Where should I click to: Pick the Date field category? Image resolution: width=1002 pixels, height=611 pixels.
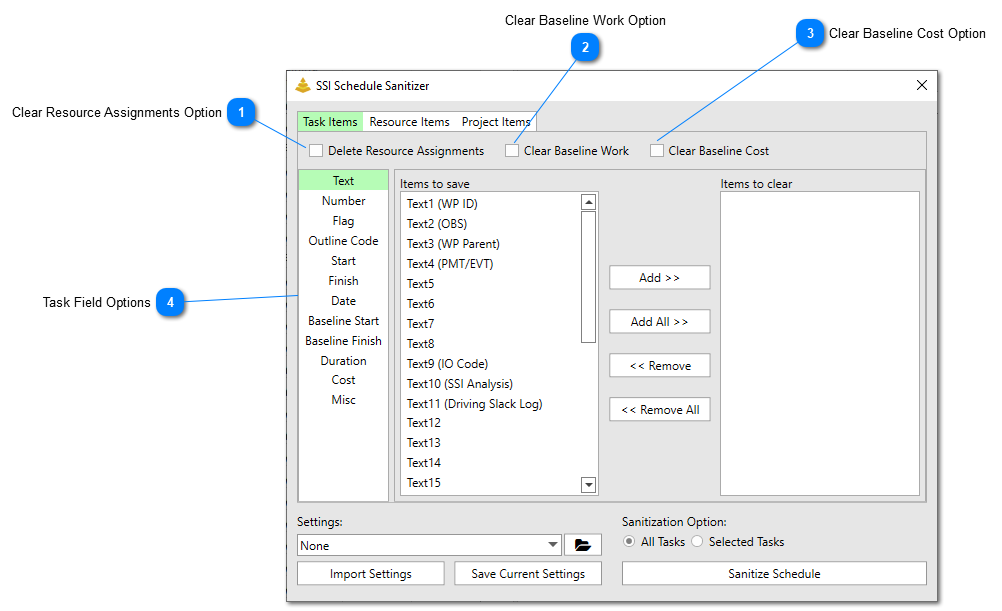point(343,300)
